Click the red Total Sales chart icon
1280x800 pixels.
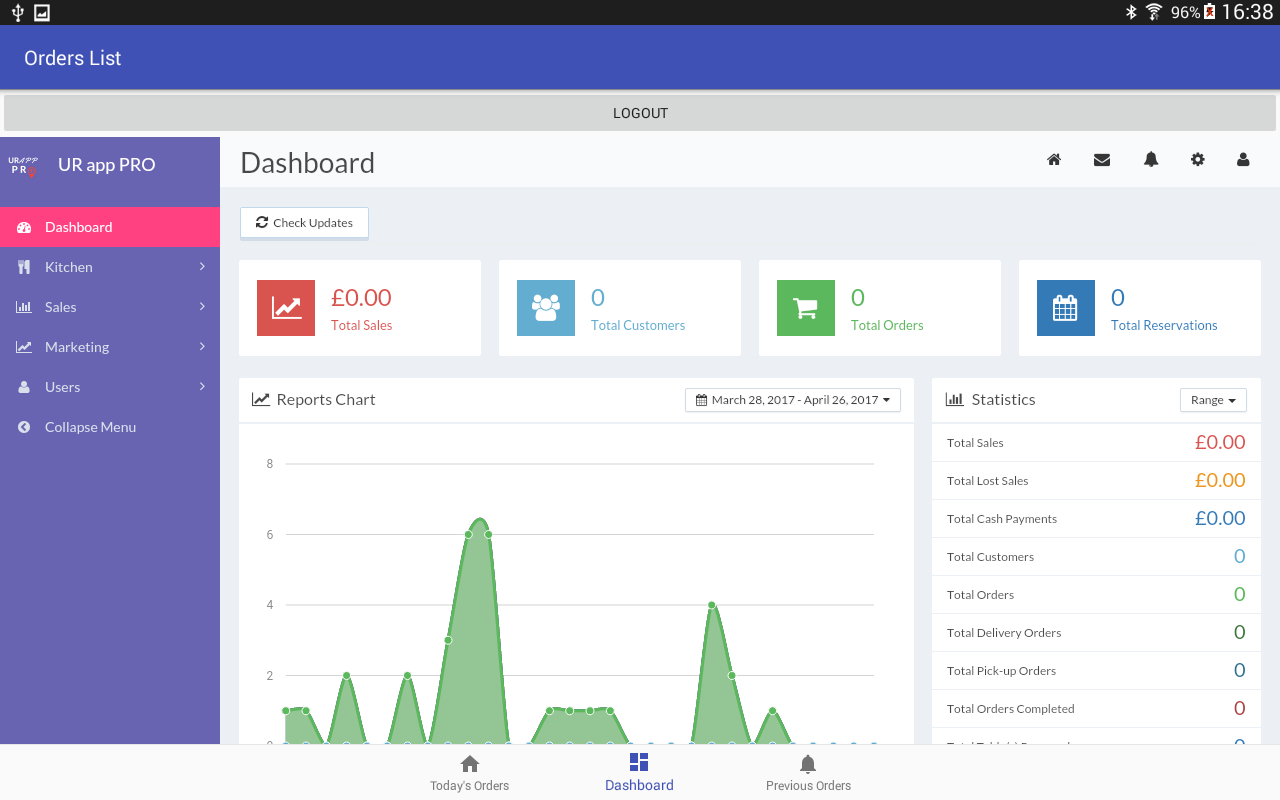pos(286,308)
